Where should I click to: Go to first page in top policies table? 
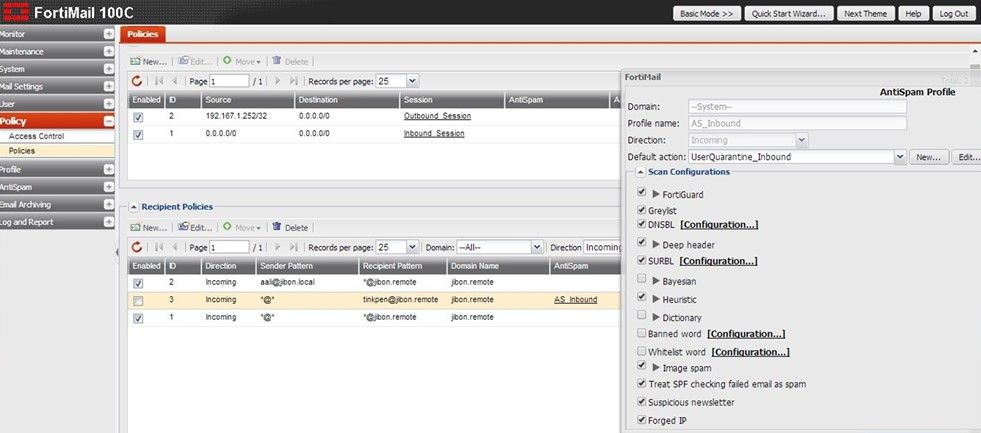pos(159,81)
